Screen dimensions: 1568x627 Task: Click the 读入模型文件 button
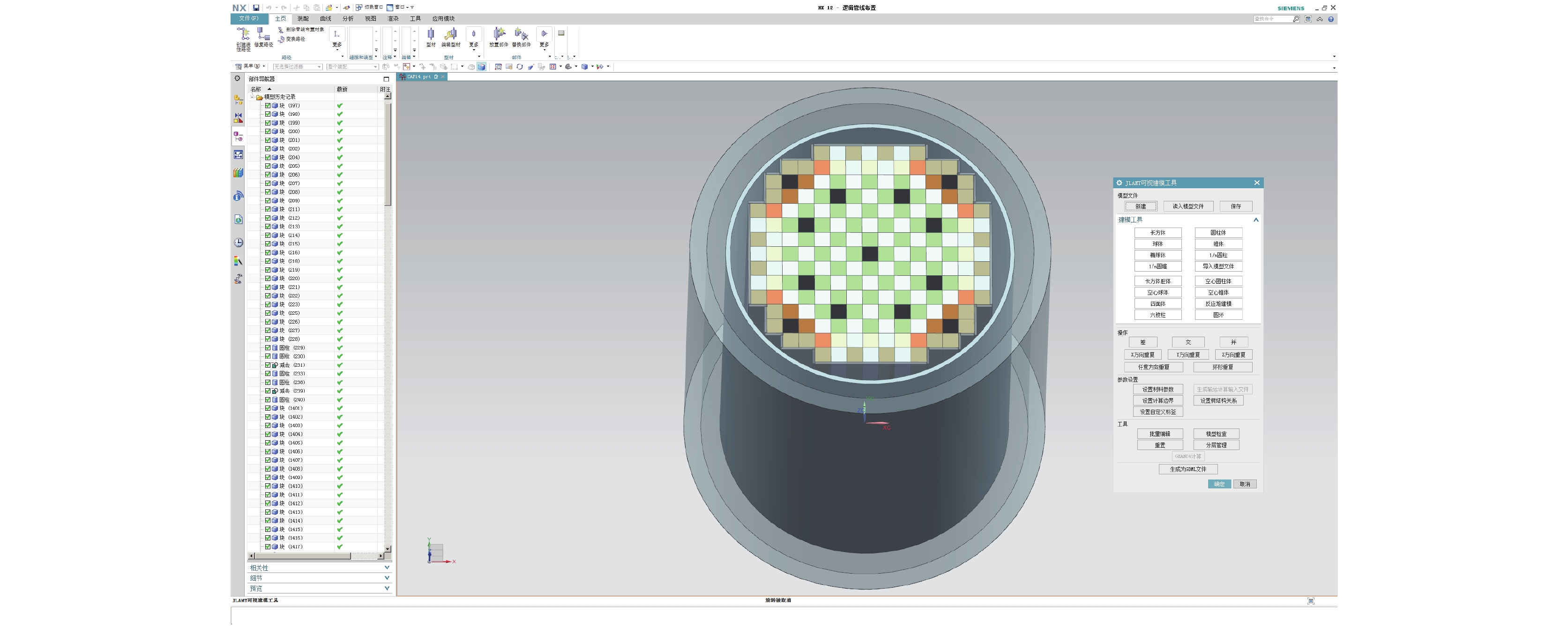click(1188, 206)
